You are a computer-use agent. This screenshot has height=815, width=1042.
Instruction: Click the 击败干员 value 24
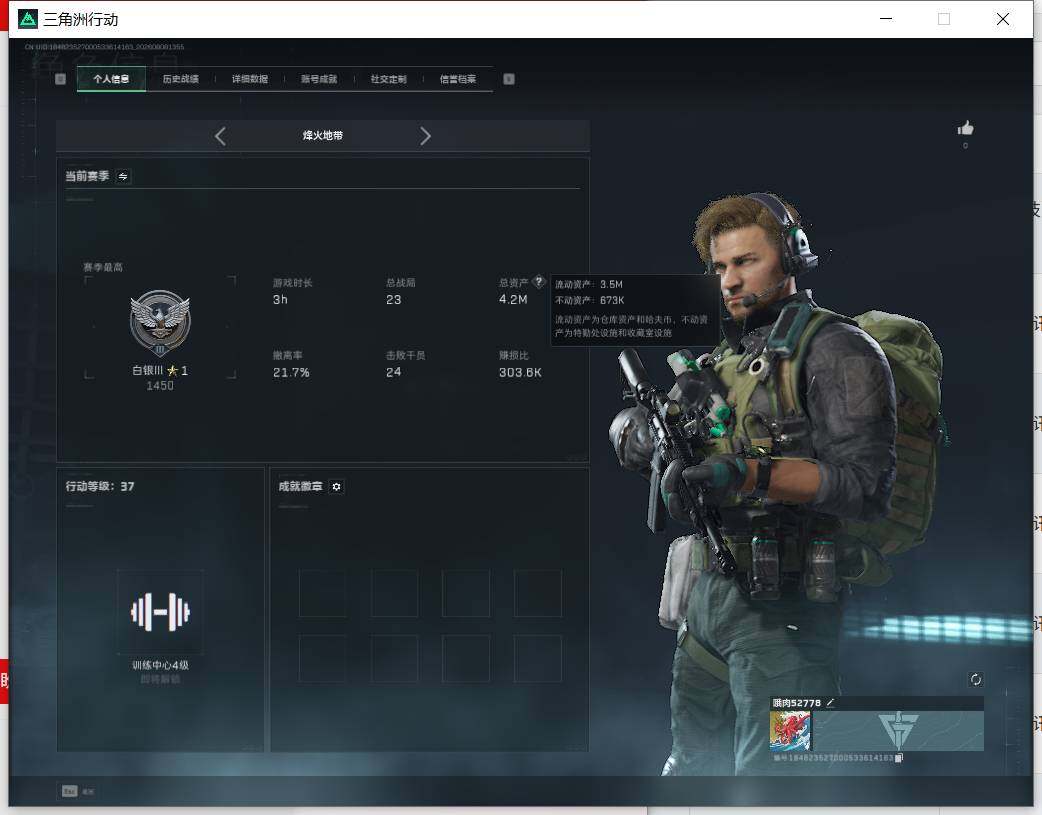[393, 372]
